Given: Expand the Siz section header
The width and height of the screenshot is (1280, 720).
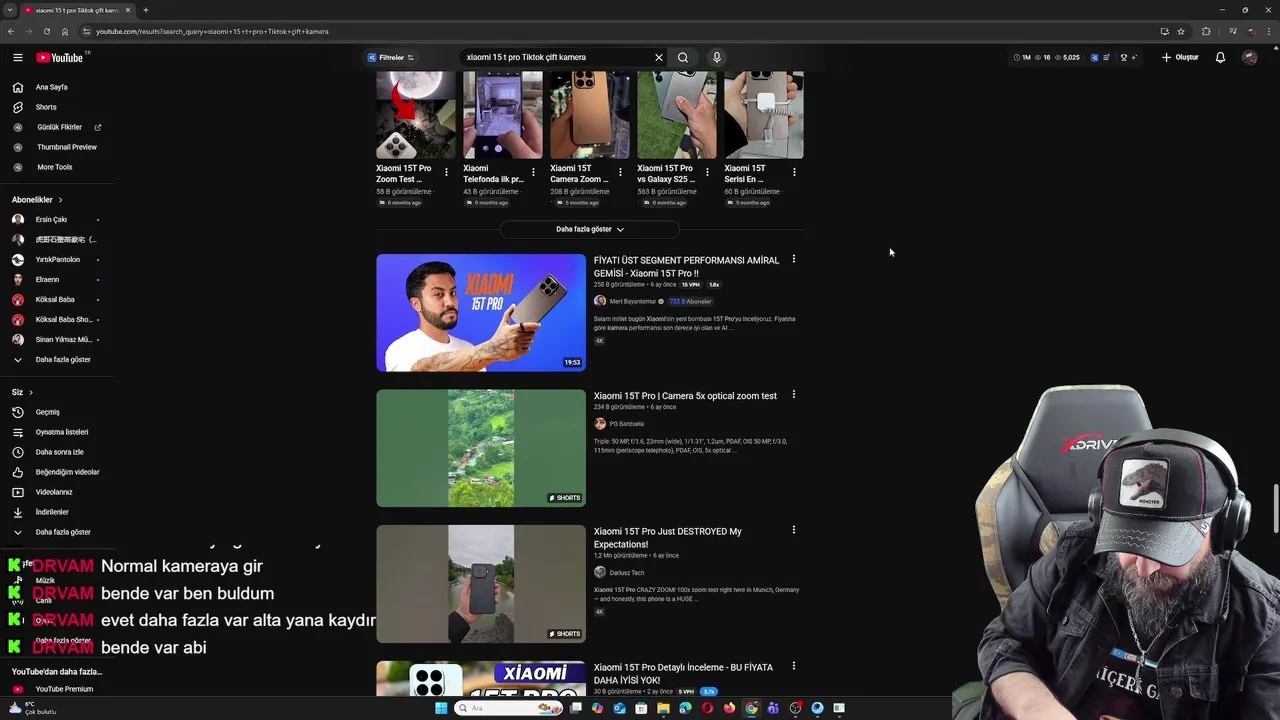Looking at the screenshot, I should pyautogui.click(x=22, y=392).
